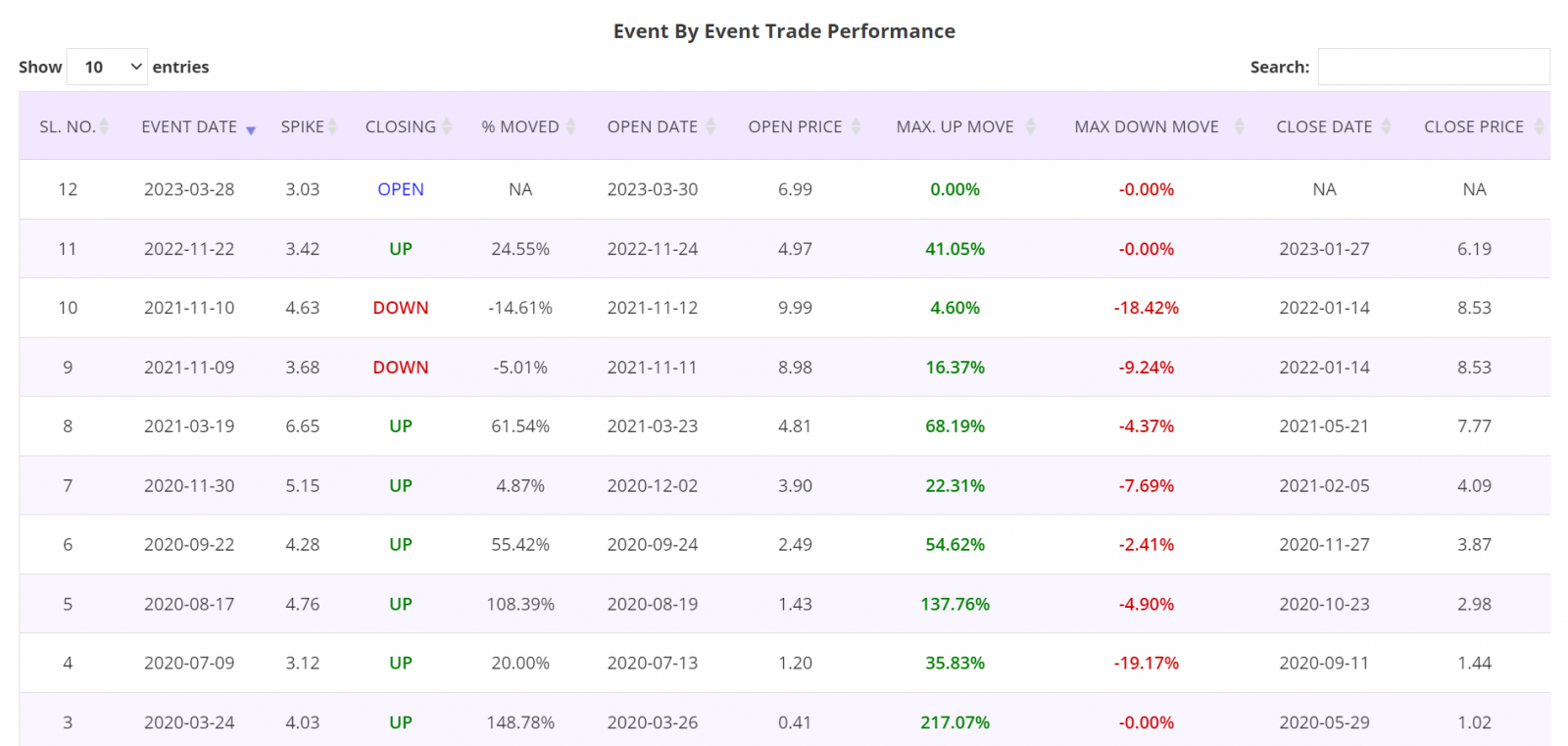Select the 22.31% max up move cell
The width and height of the screenshot is (1568, 746).
(x=955, y=486)
